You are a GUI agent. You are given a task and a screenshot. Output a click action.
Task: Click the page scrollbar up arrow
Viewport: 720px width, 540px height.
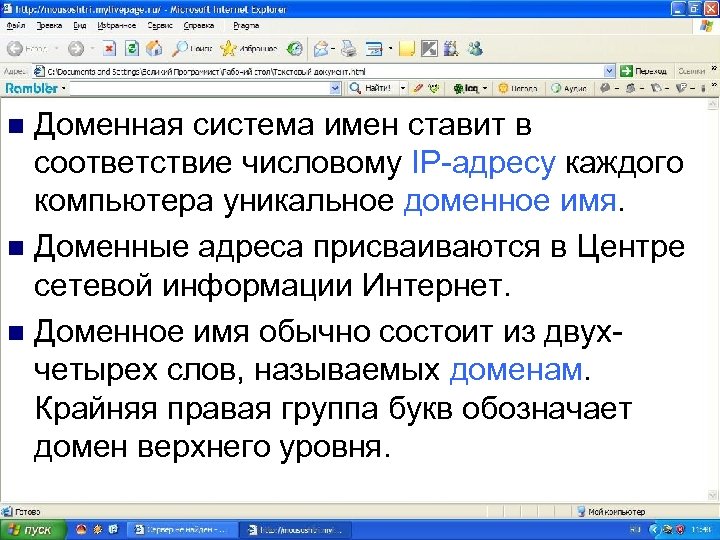[713, 105]
